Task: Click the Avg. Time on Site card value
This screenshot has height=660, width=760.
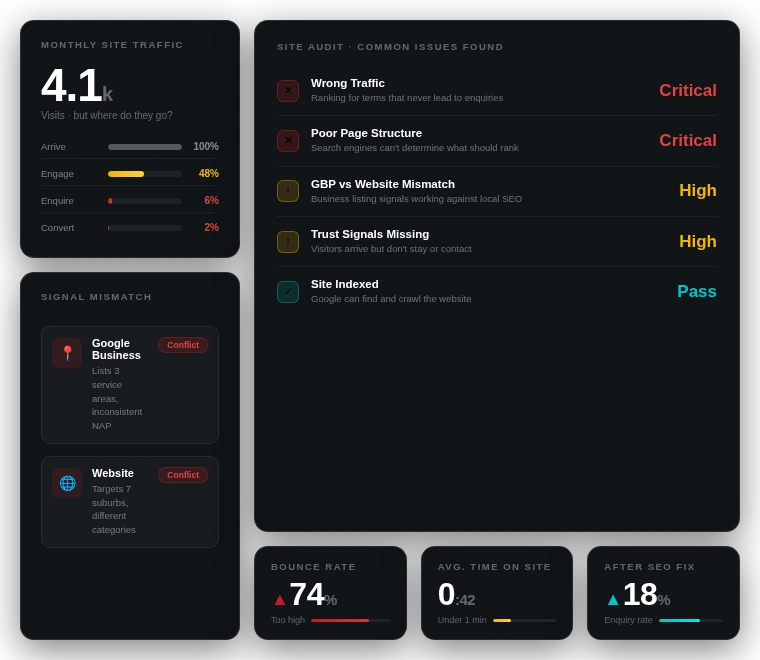Action: [x=456, y=595]
